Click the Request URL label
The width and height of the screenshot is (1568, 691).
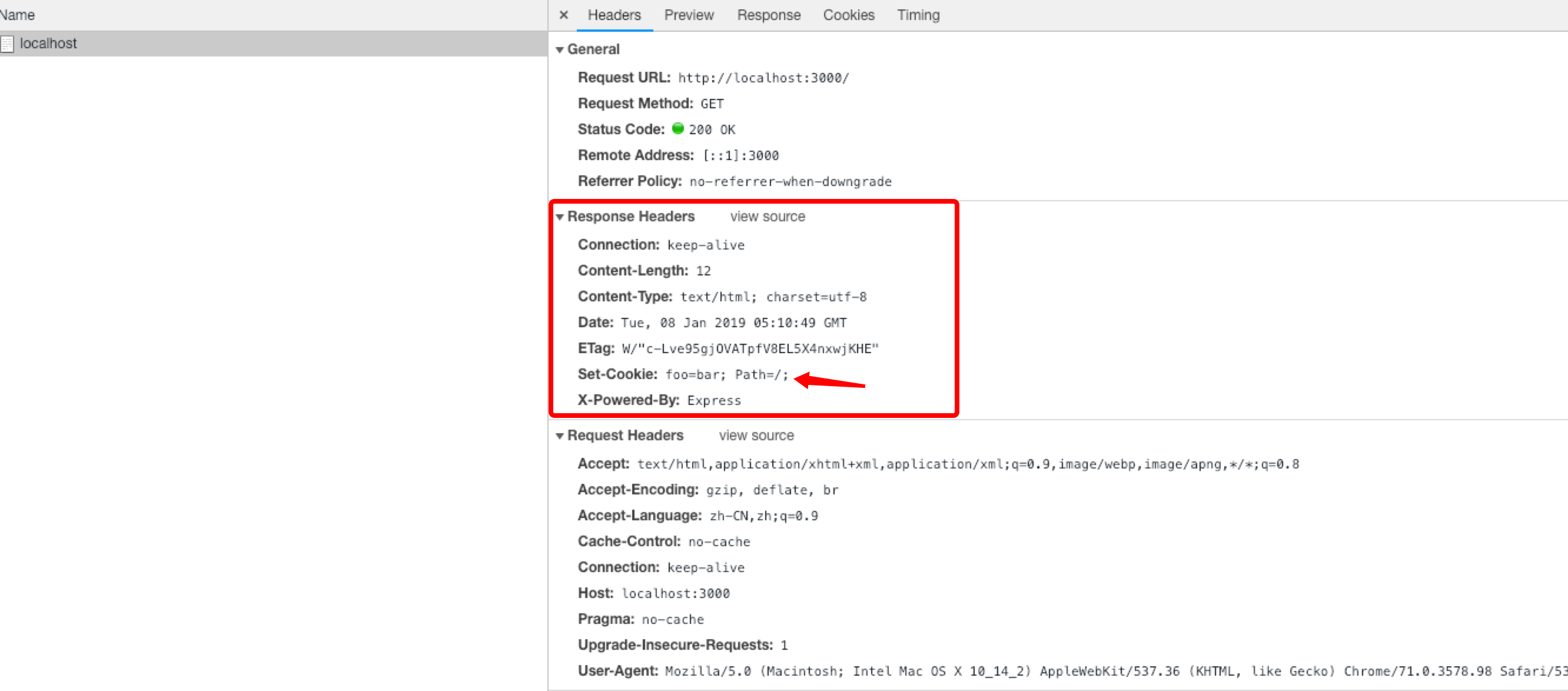[x=624, y=78]
